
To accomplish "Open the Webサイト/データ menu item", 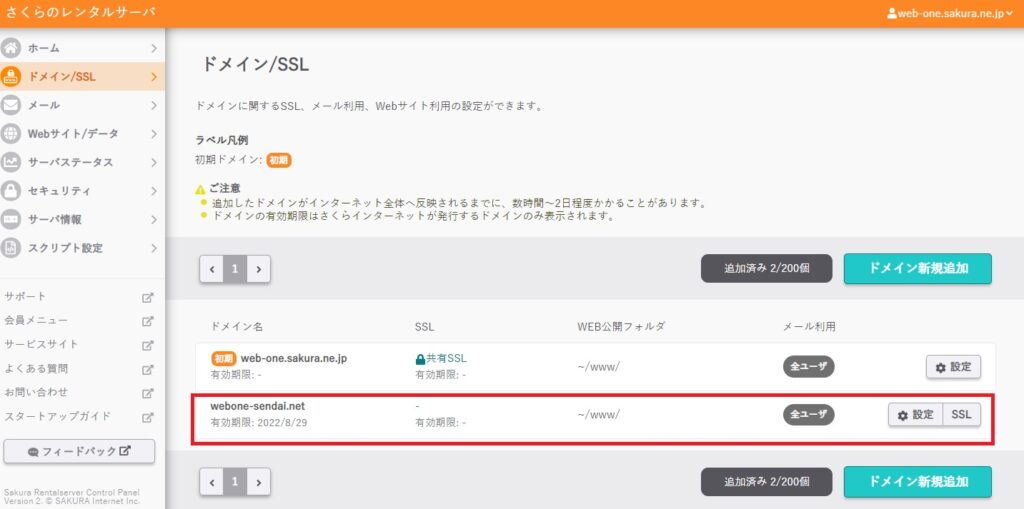I will coord(82,134).
